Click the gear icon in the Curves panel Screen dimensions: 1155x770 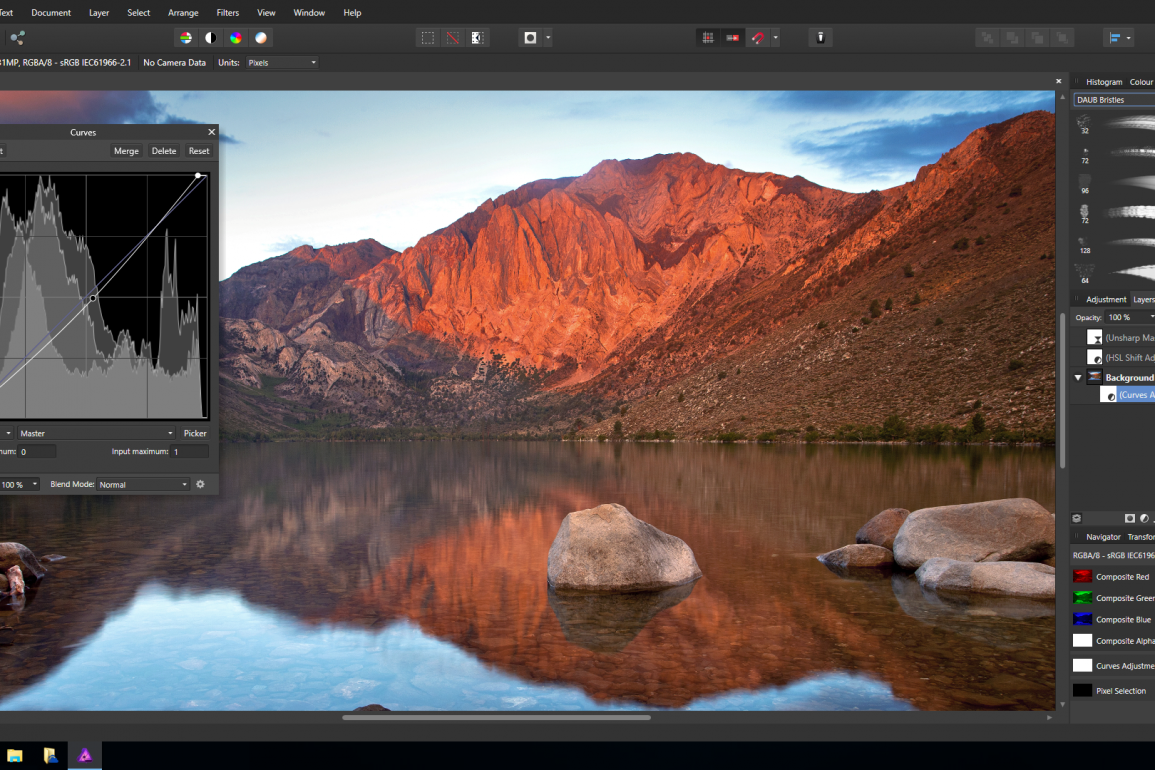[201, 484]
